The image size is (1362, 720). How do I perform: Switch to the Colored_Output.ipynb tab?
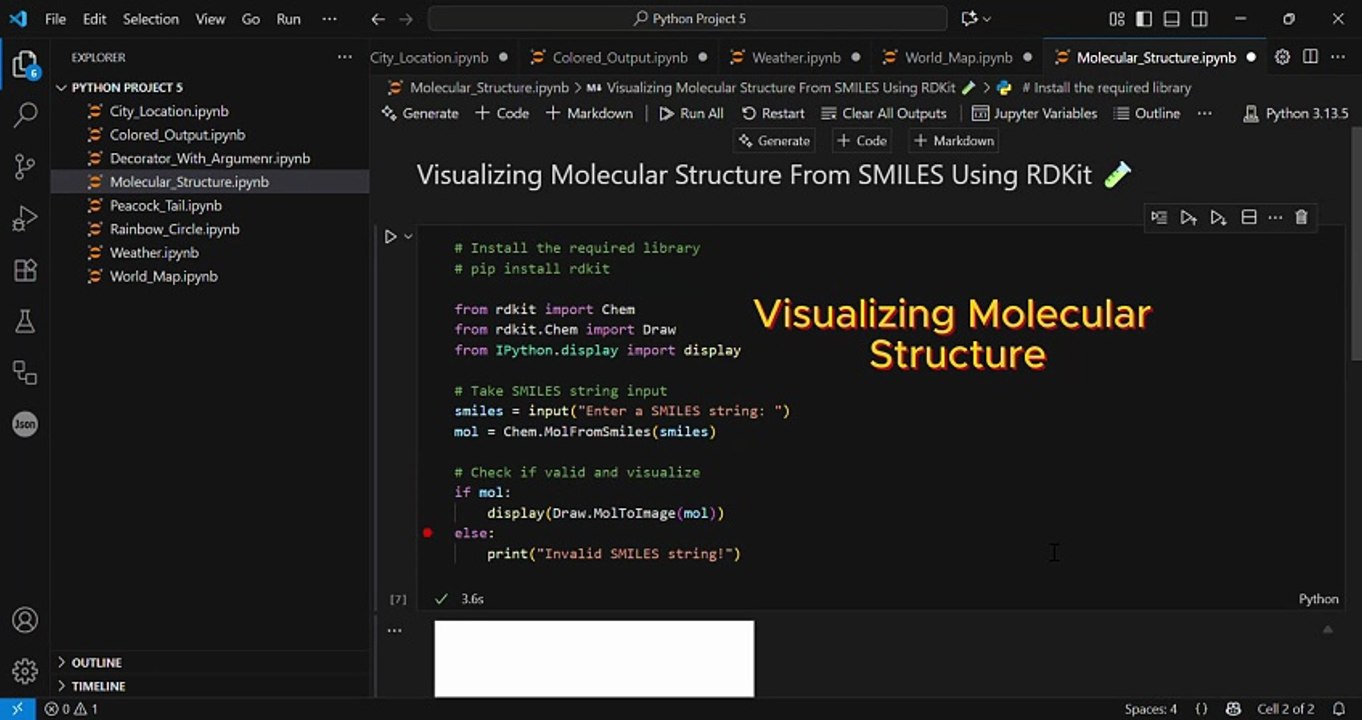pyautogui.click(x=620, y=57)
